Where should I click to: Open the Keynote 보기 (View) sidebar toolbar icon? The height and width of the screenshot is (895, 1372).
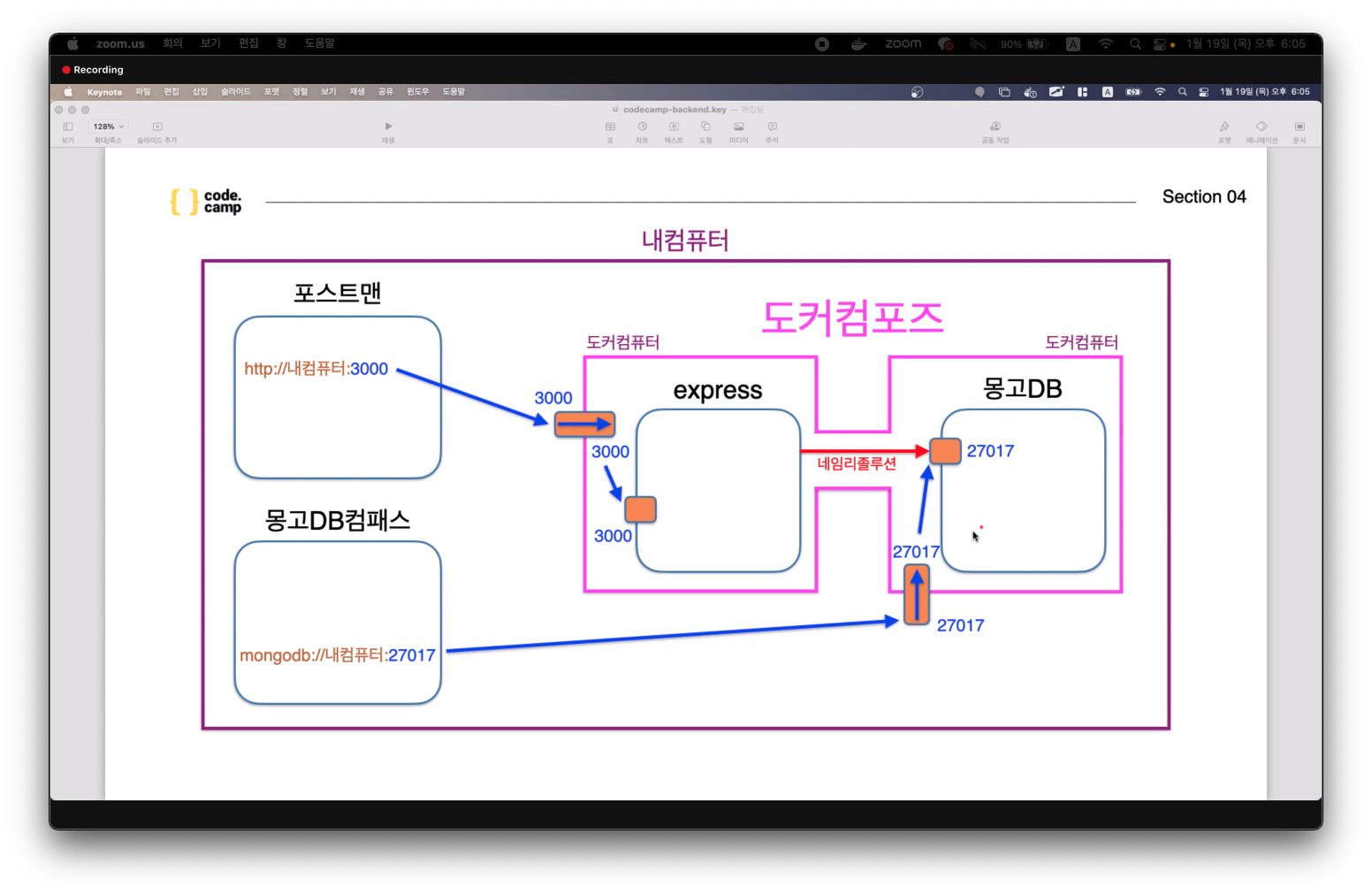pos(68,126)
